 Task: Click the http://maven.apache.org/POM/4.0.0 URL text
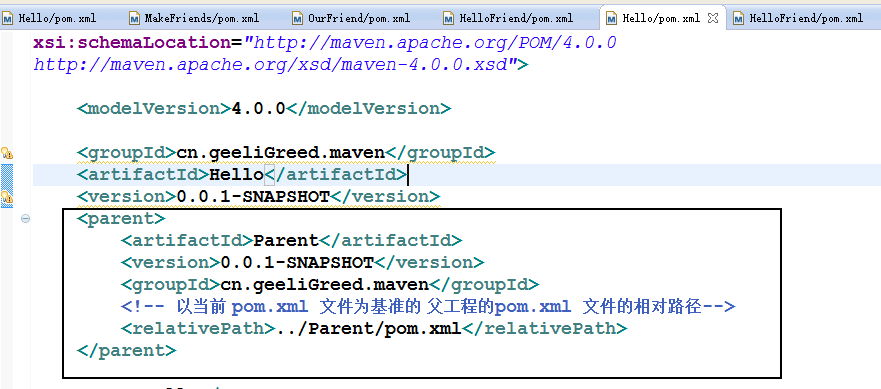click(x=434, y=43)
